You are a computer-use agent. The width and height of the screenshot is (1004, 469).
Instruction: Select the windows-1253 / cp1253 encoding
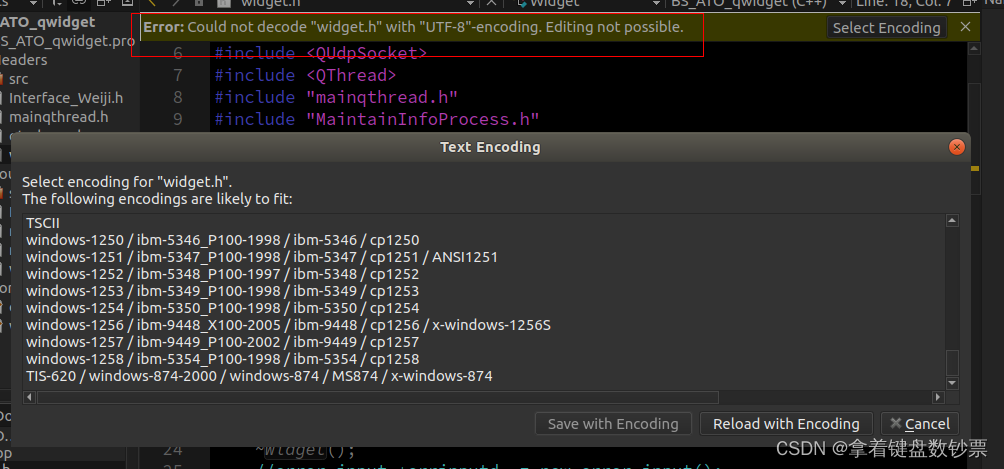tap(484, 291)
